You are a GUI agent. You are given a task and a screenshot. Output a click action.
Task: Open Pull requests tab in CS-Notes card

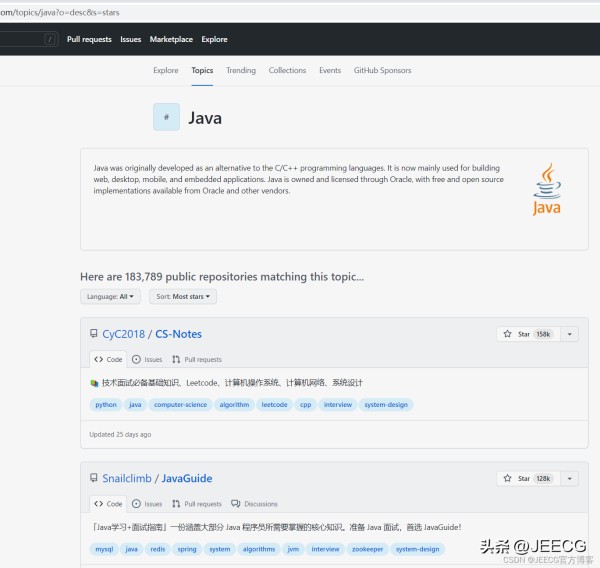click(x=197, y=359)
